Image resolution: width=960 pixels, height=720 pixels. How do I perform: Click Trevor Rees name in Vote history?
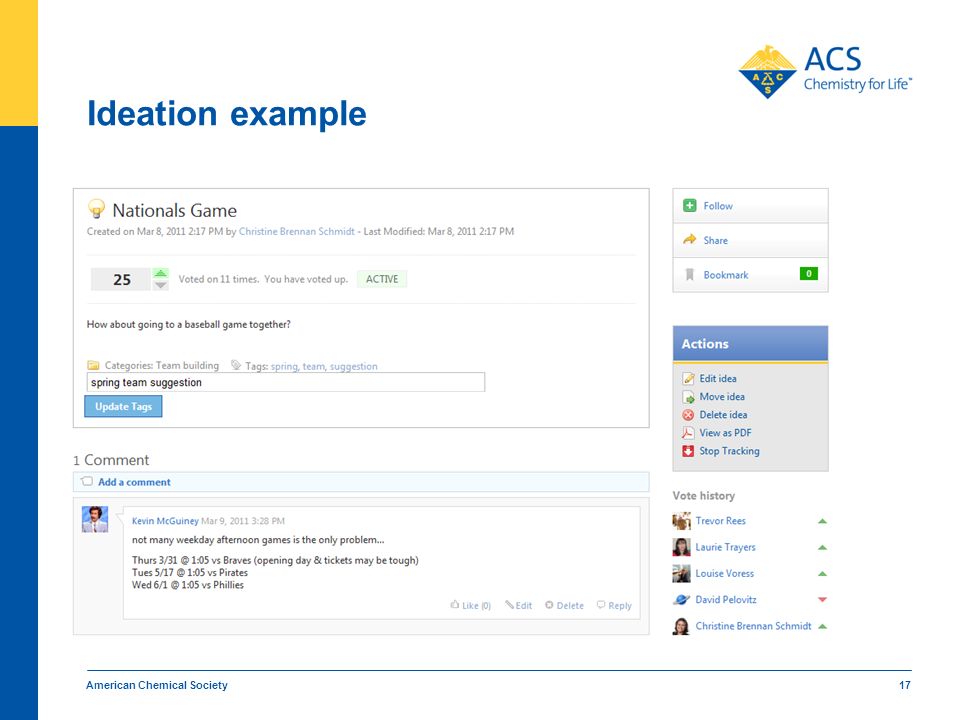(721, 521)
